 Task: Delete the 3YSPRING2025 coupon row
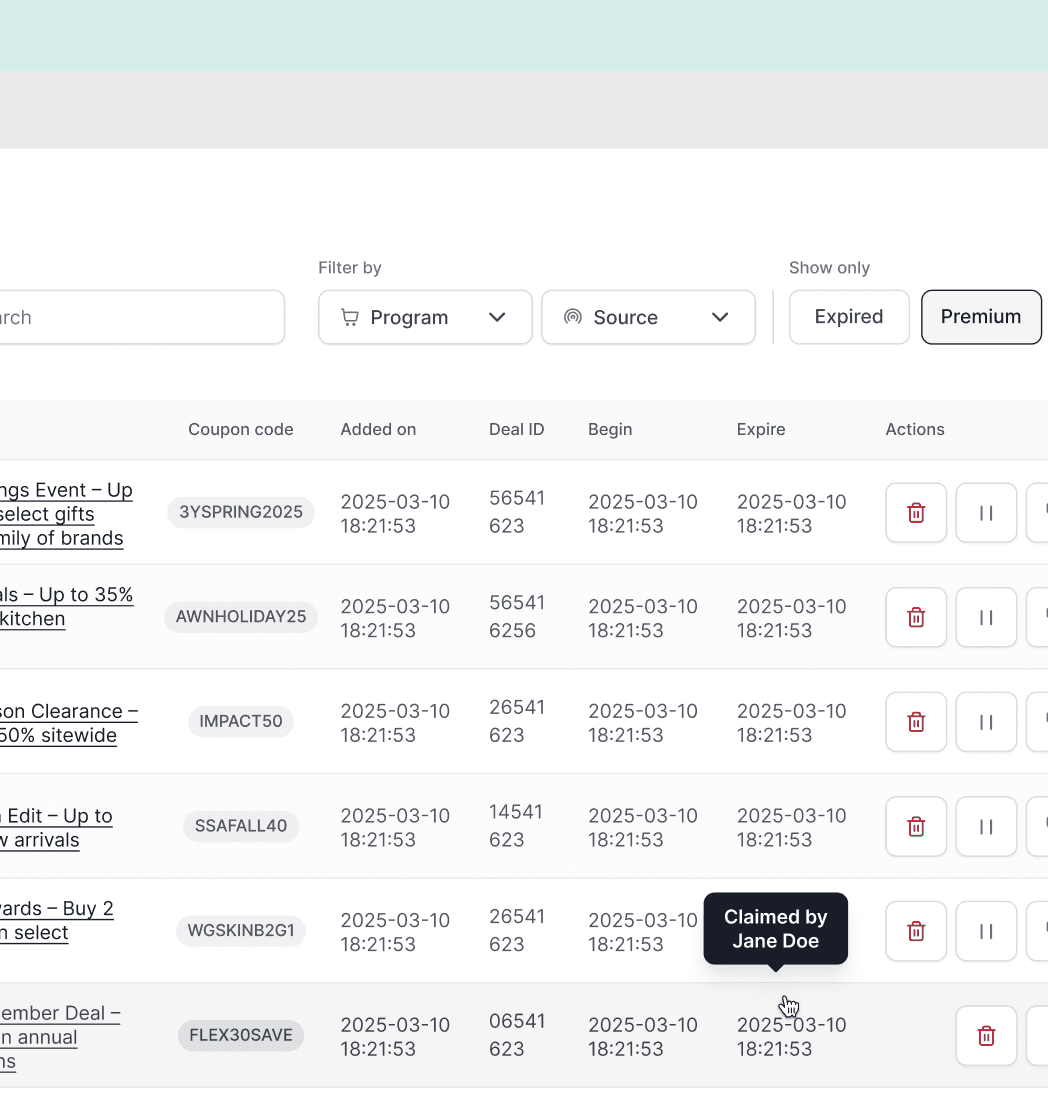tap(916, 513)
